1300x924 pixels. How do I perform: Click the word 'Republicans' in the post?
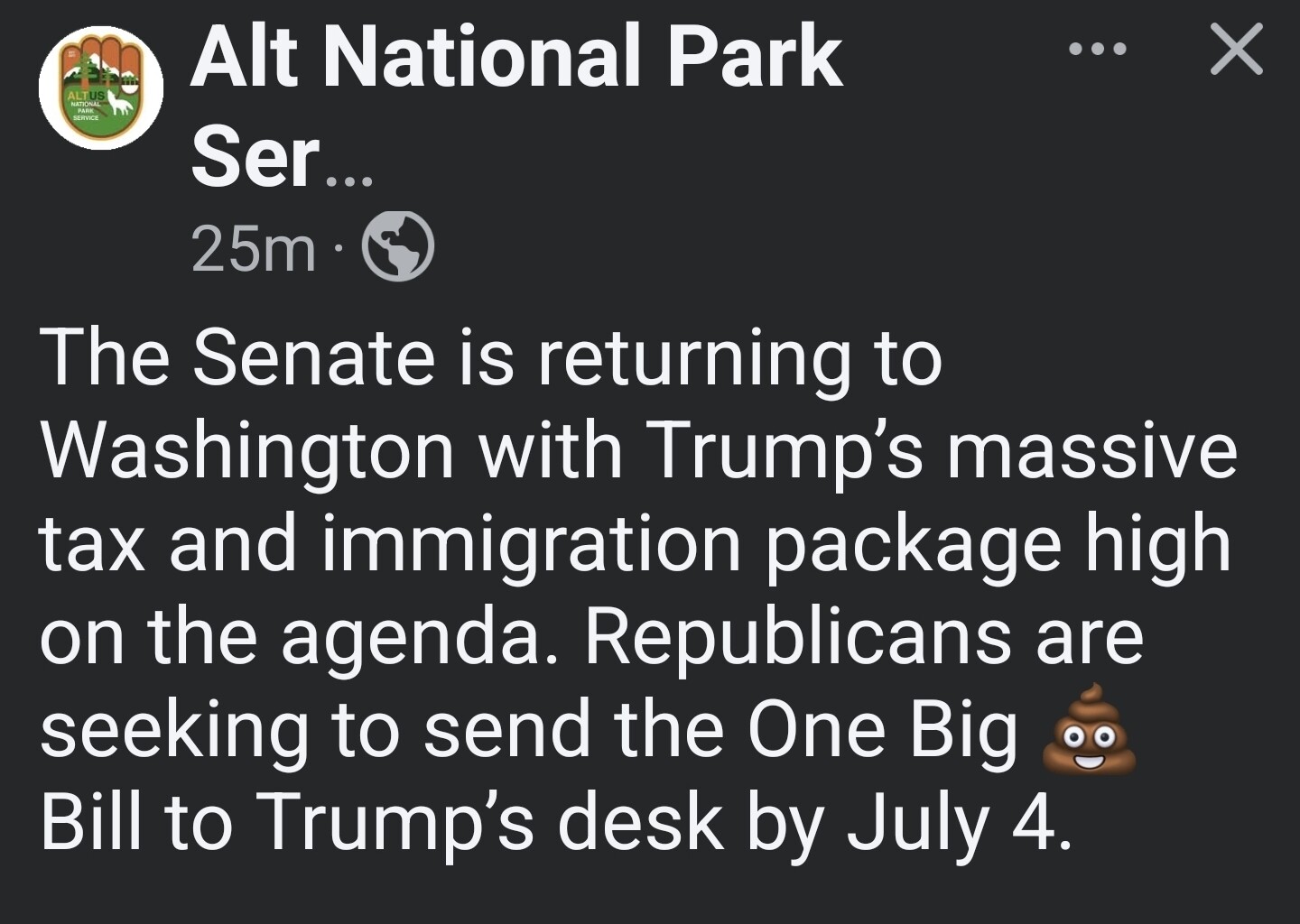(798, 637)
